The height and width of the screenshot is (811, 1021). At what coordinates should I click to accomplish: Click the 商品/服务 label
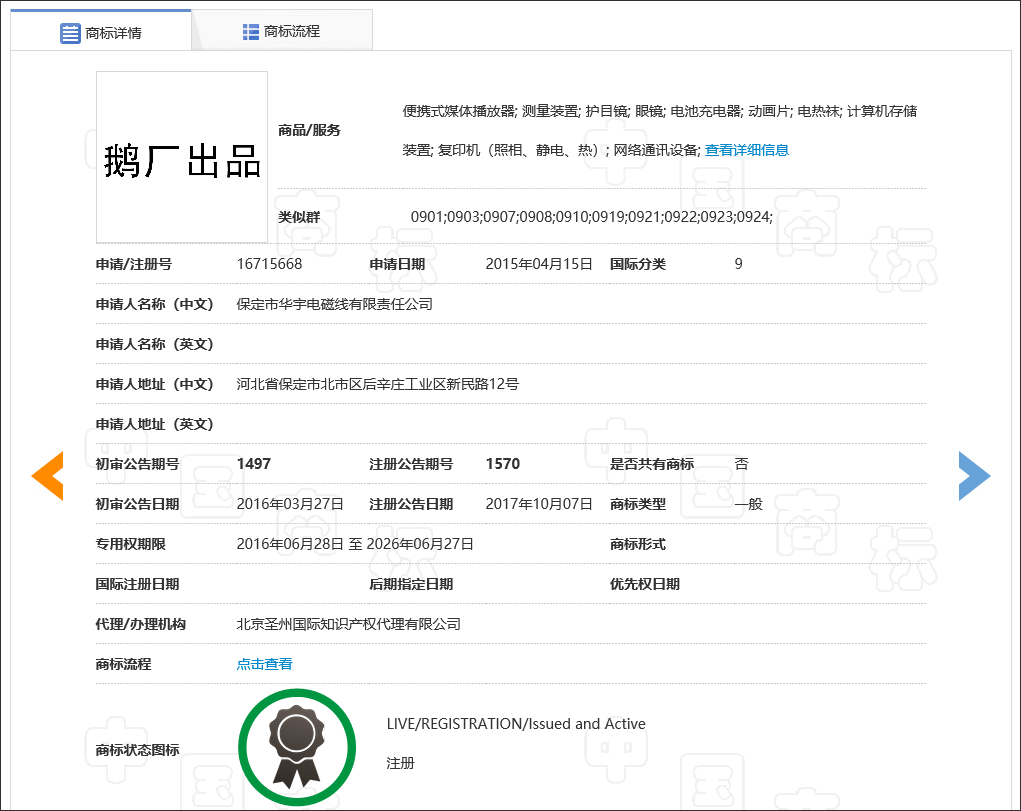pos(309,130)
